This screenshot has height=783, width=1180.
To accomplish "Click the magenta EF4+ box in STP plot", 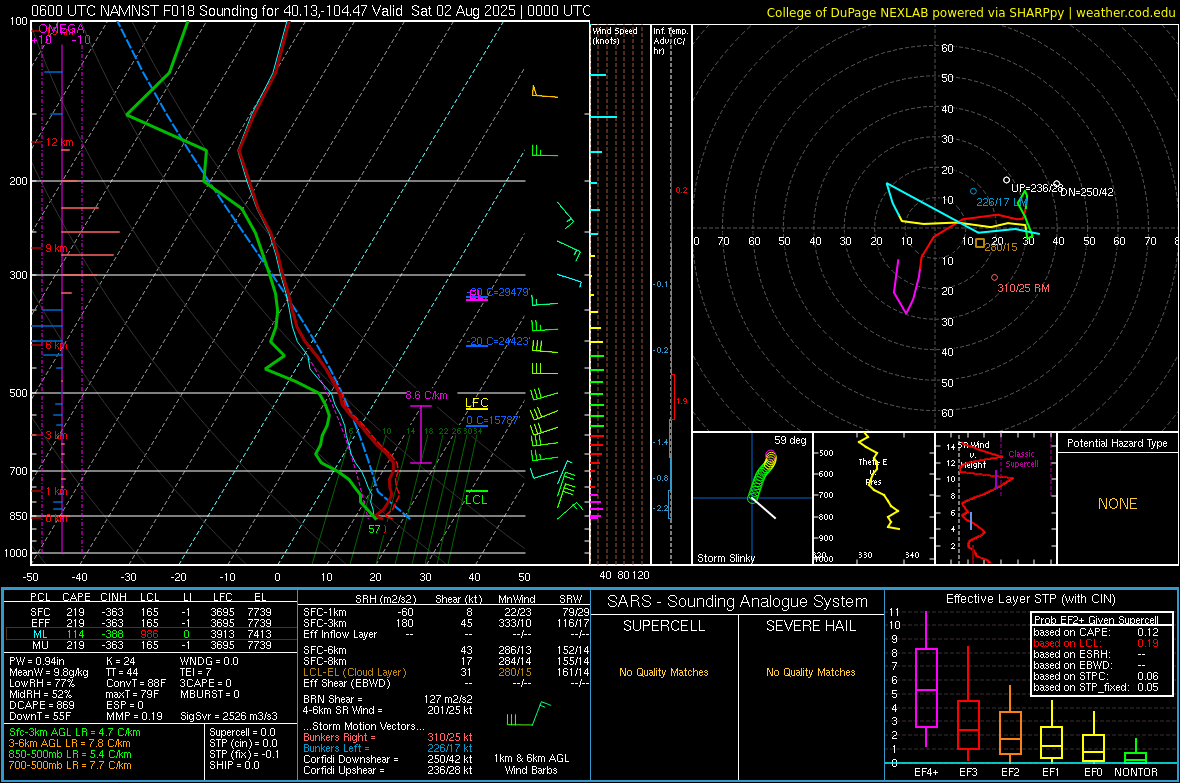I will pyautogui.click(x=926, y=687).
